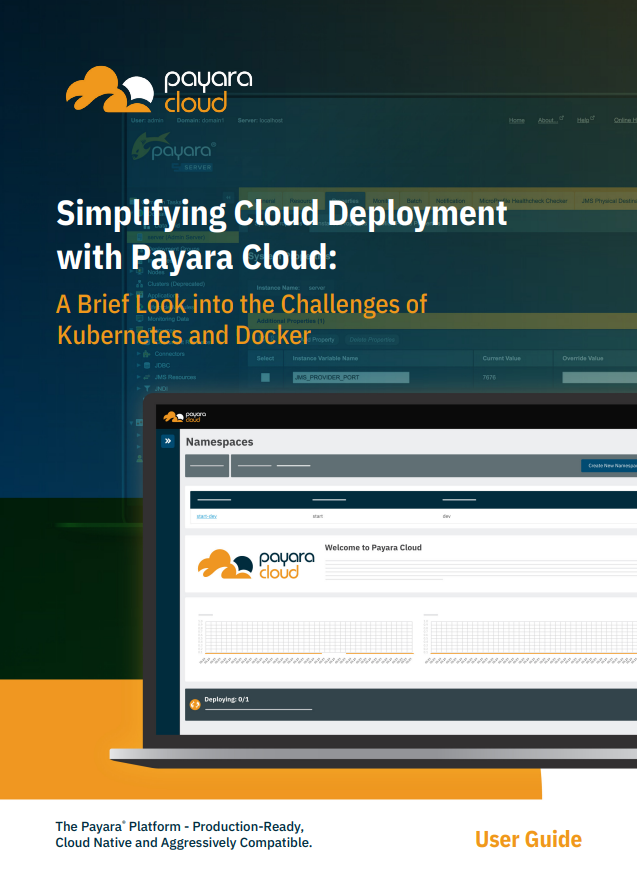
Task: Click the JMS Resources node icon
Action: point(148,377)
